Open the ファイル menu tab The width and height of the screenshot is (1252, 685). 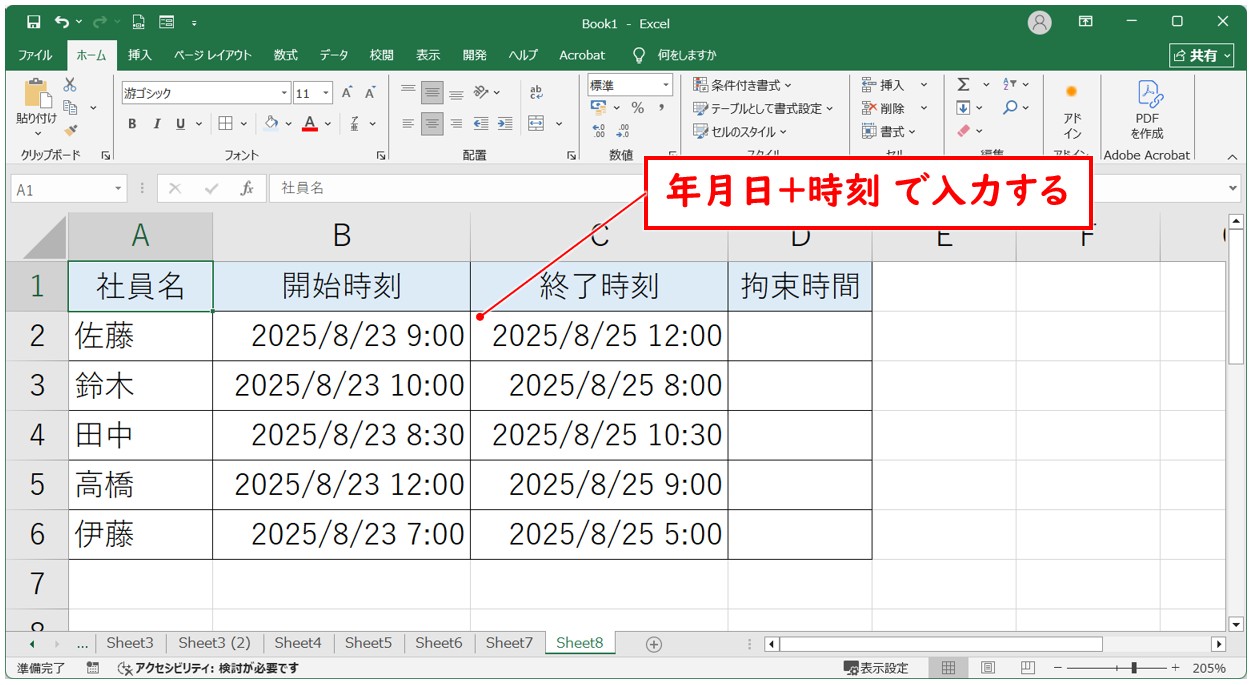click(x=36, y=55)
